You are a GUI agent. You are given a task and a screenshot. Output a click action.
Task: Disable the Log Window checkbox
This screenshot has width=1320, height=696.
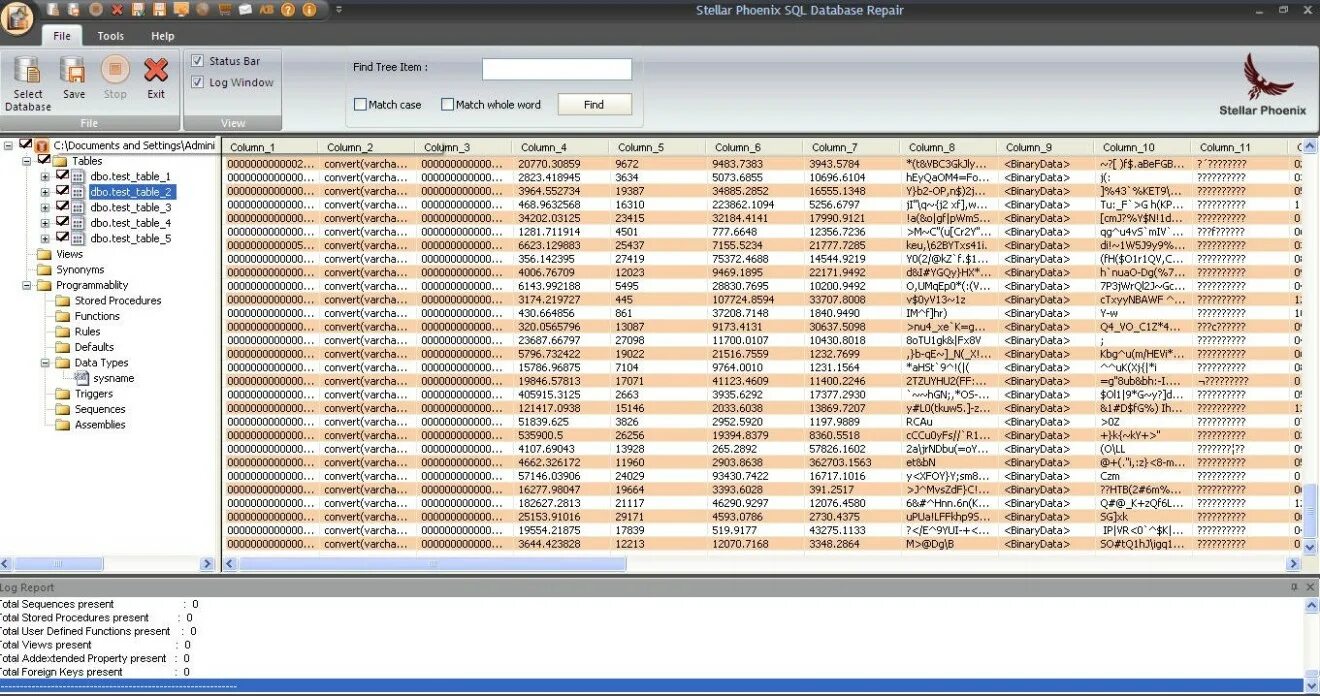pos(196,82)
